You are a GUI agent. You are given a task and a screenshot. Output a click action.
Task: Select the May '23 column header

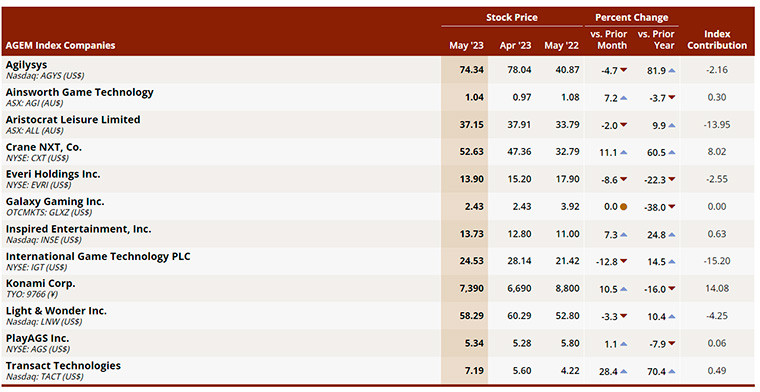(x=466, y=46)
